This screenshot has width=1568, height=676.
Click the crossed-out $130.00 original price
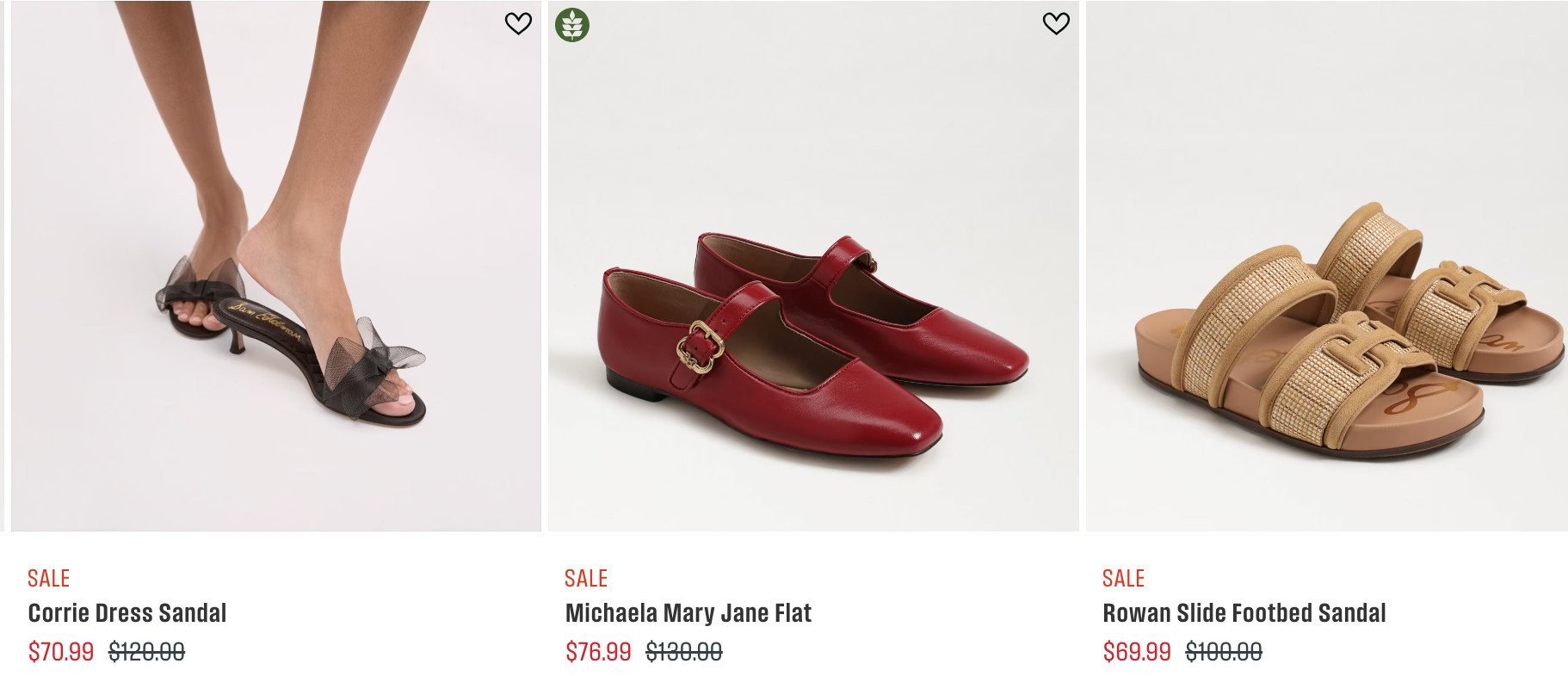684,652
